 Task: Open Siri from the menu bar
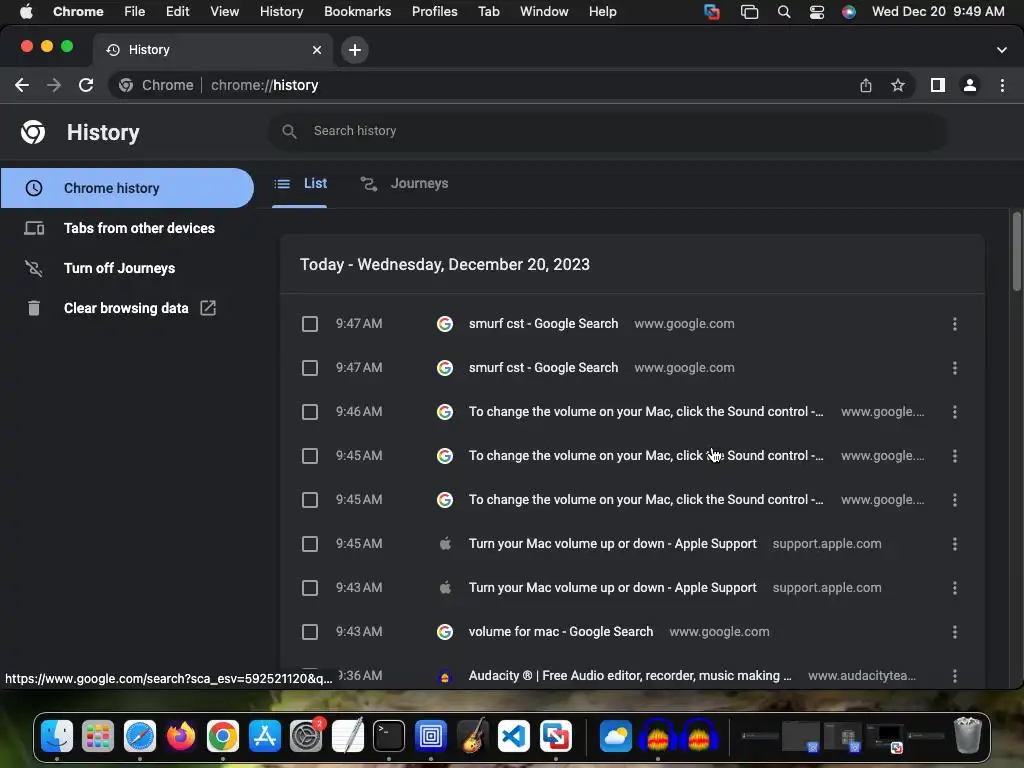point(848,12)
